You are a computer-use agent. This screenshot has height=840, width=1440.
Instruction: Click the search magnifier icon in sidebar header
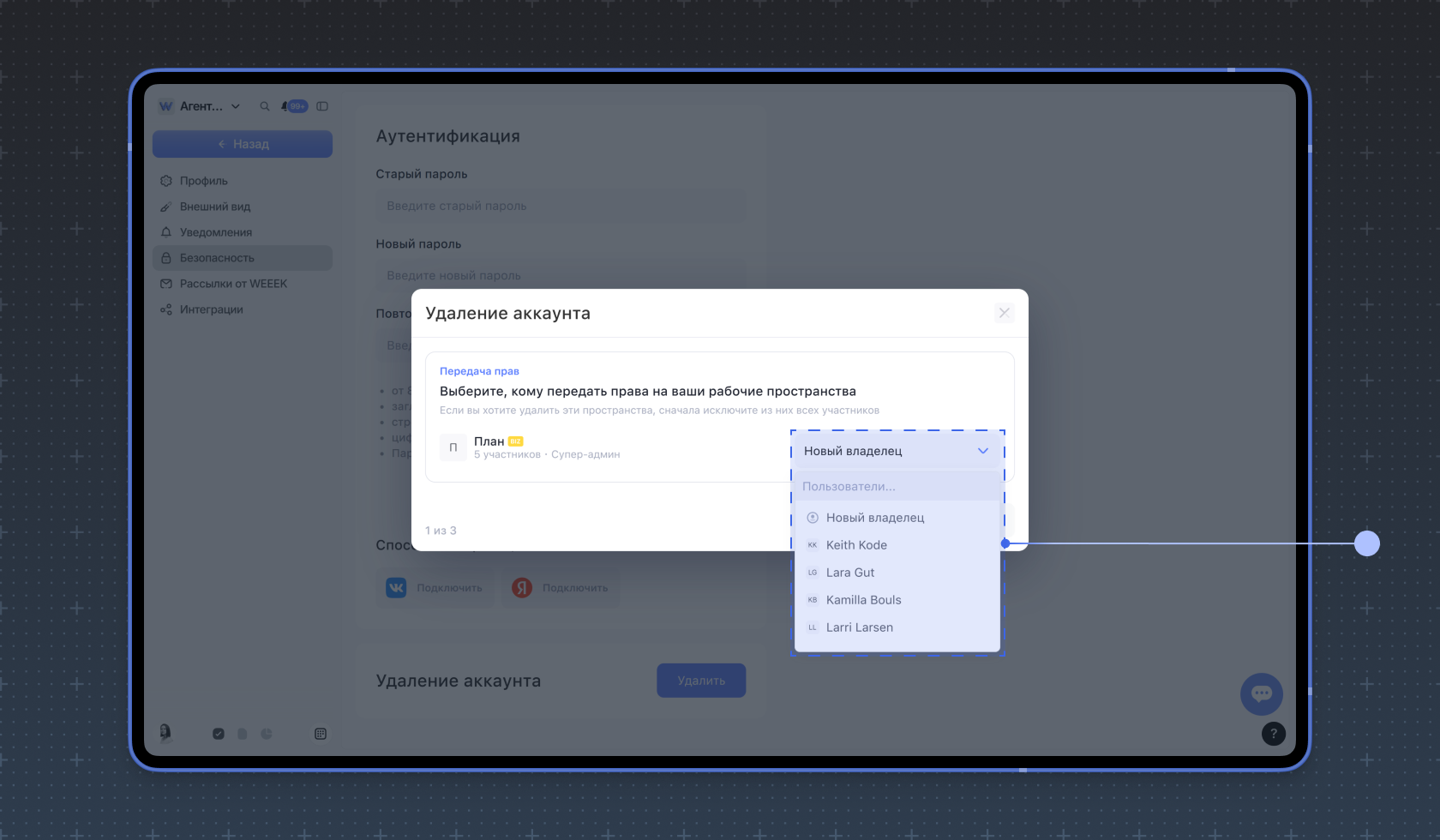[x=265, y=106]
